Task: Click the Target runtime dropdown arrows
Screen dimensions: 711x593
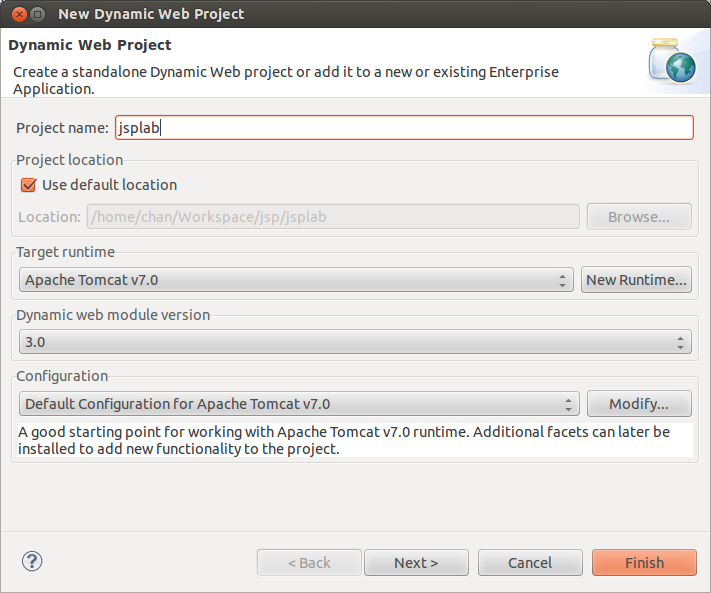Action: coord(562,281)
